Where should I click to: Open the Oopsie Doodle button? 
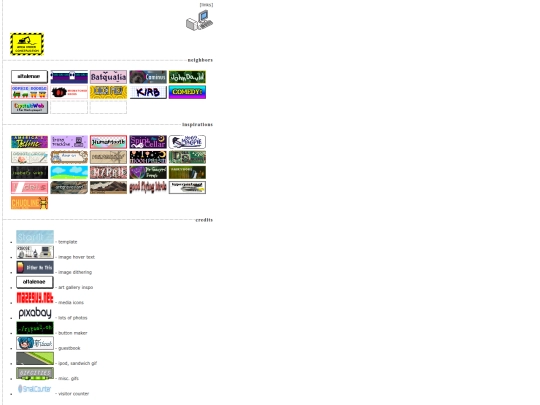29,92
